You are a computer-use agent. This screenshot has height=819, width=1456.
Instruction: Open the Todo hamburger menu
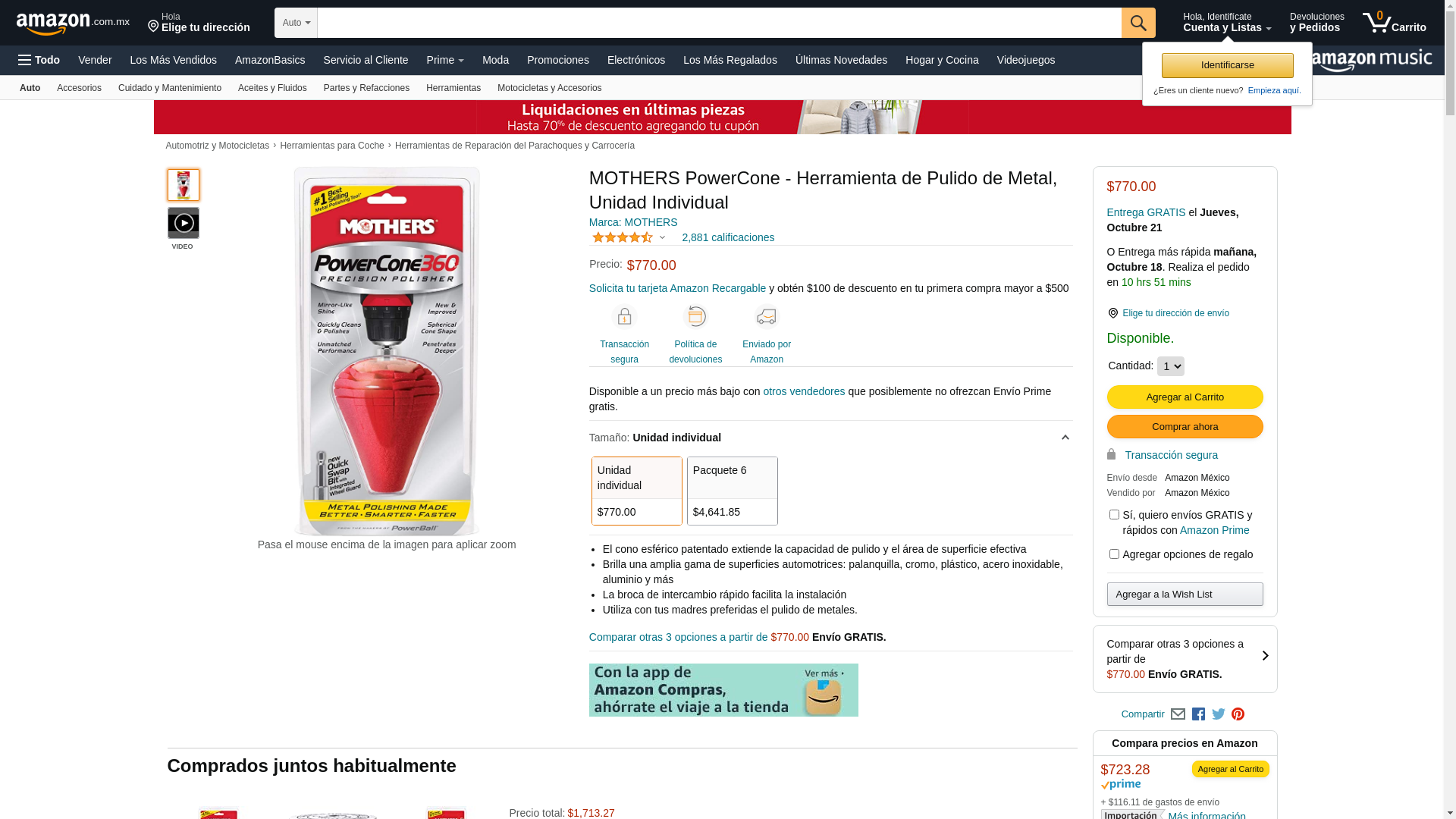[39, 60]
